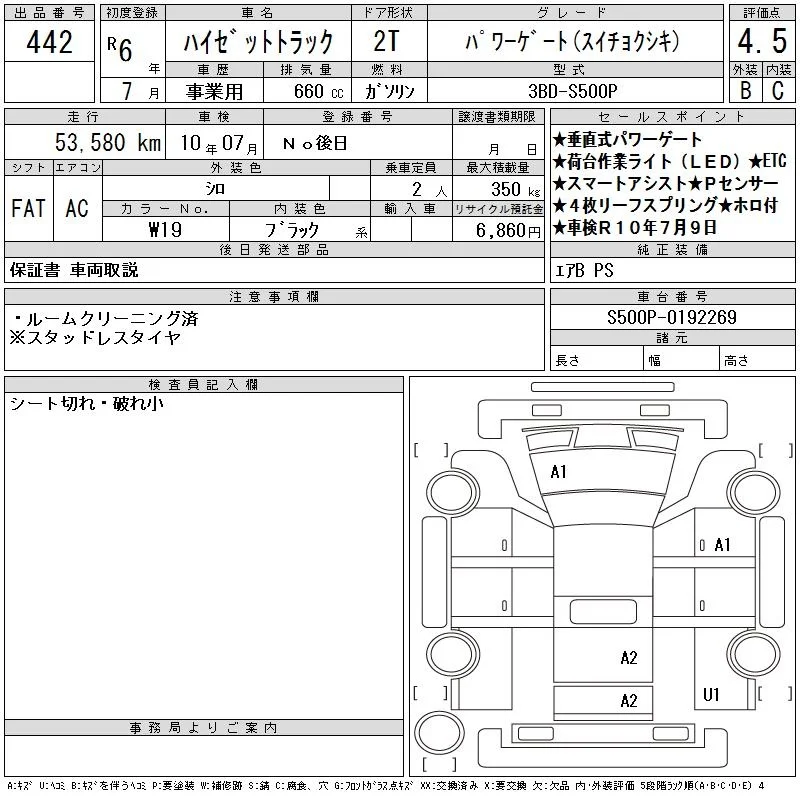Click the recycle deposit 6,860円 field
The height and width of the screenshot is (800, 800).
pos(498,230)
